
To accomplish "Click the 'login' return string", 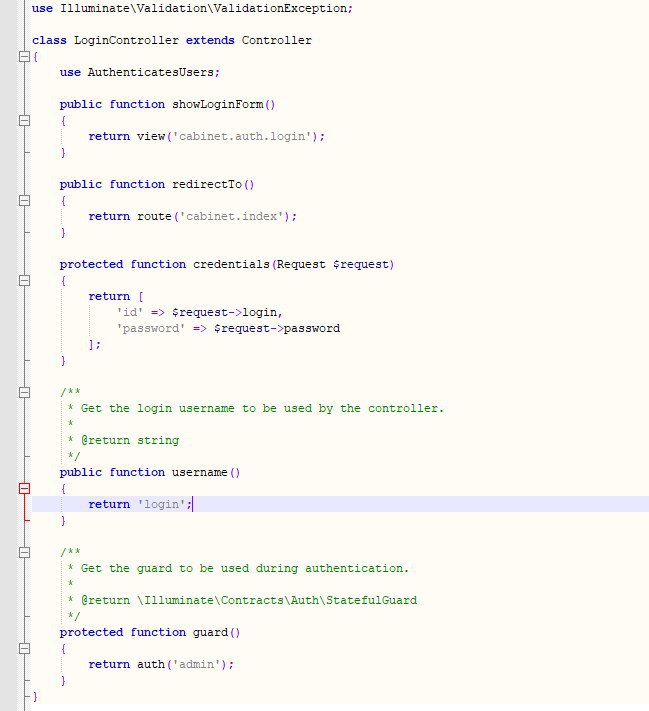I will 161,504.
